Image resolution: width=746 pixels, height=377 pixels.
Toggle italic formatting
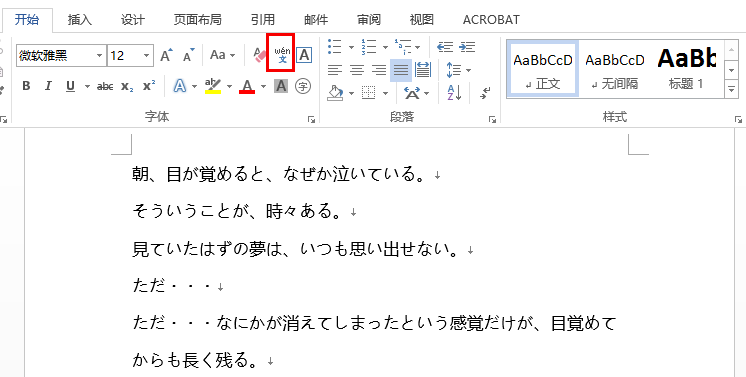[48, 86]
